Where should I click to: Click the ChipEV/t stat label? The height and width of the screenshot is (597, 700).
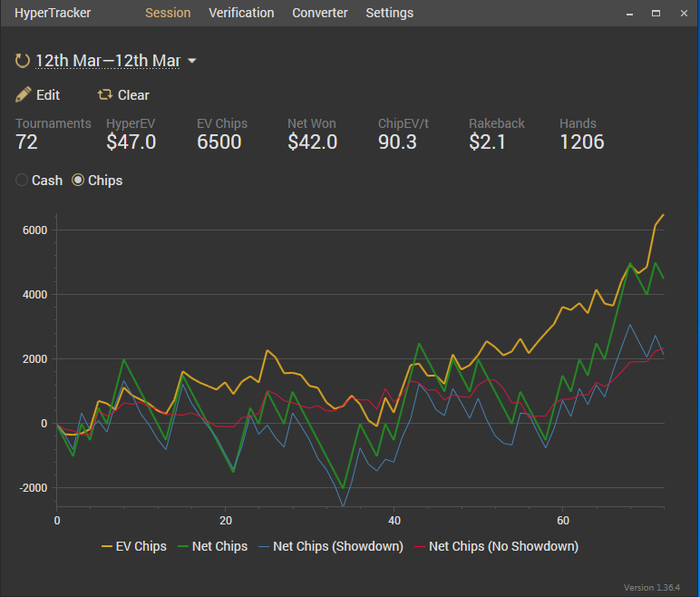pos(403,123)
